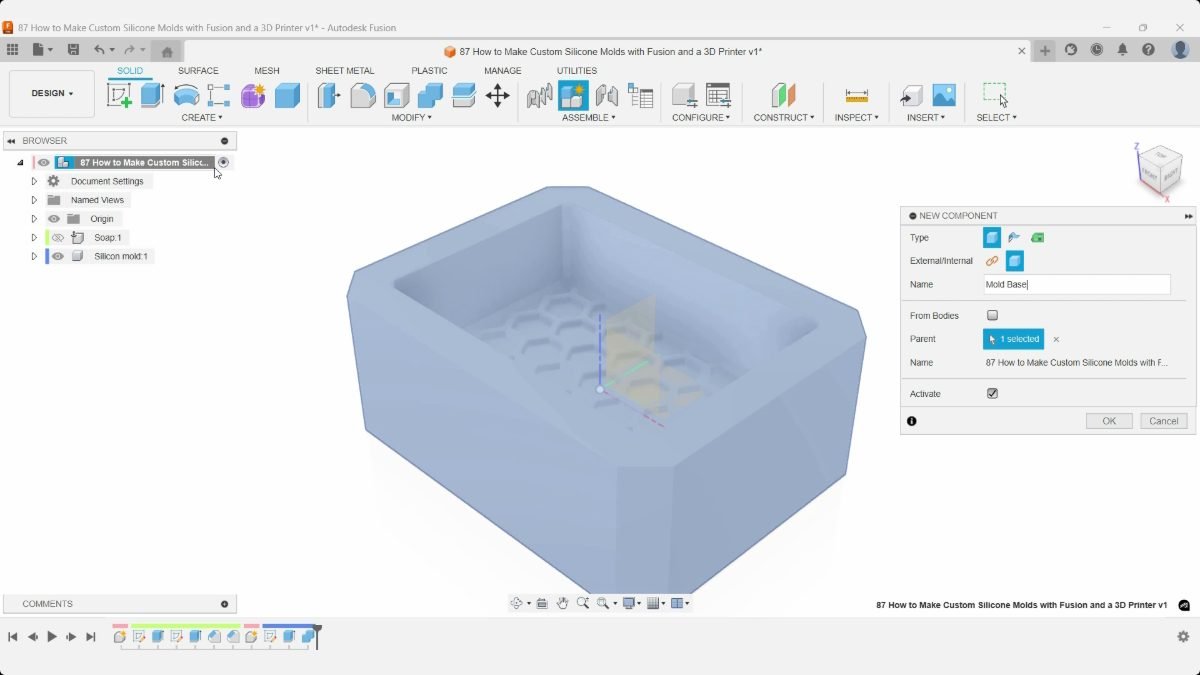The height and width of the screenshot is (675, 1200).
Task: Click timeline go-to-end button
Action: tap(91, 637)
